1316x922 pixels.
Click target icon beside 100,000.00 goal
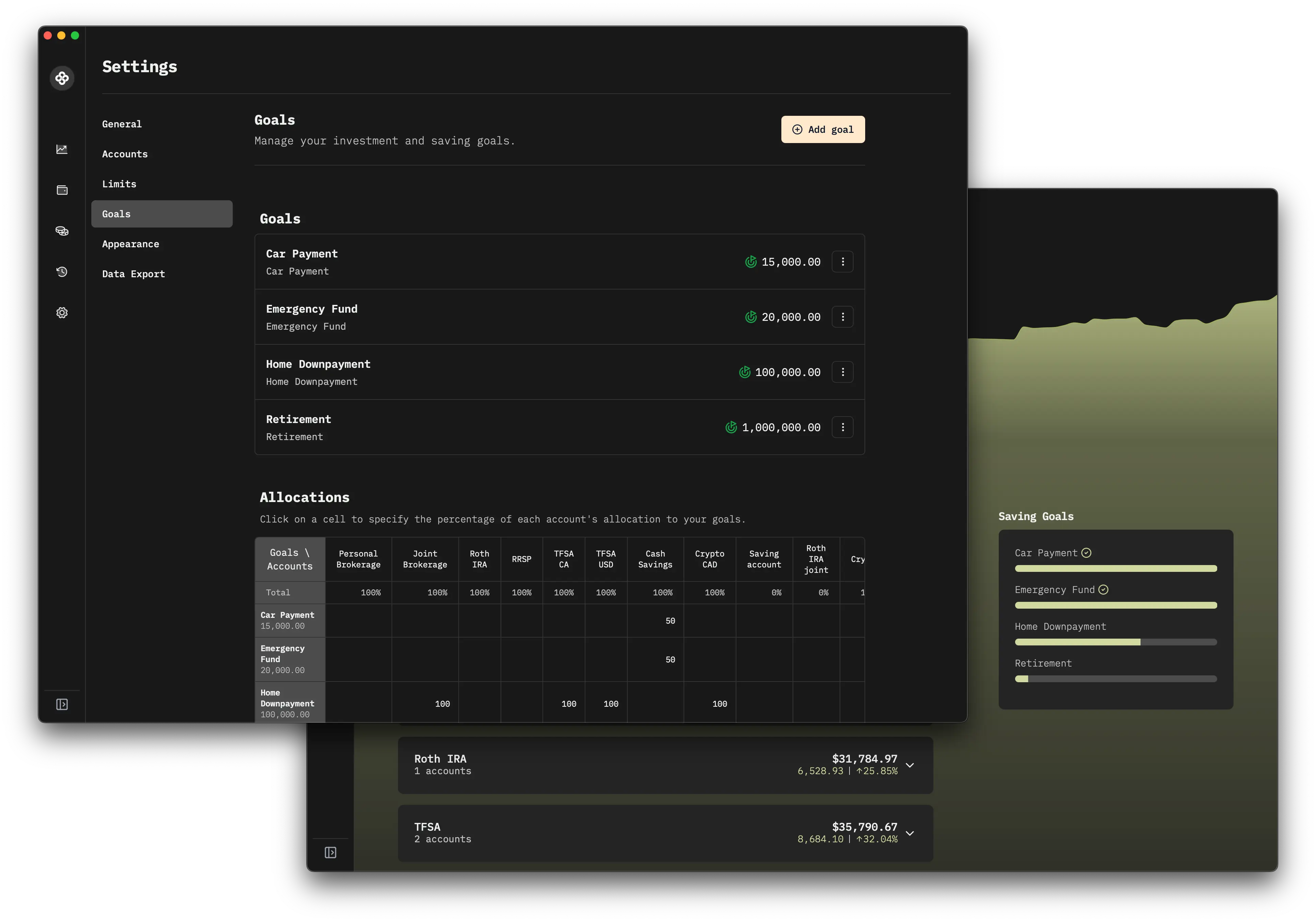tap(745, 373)
